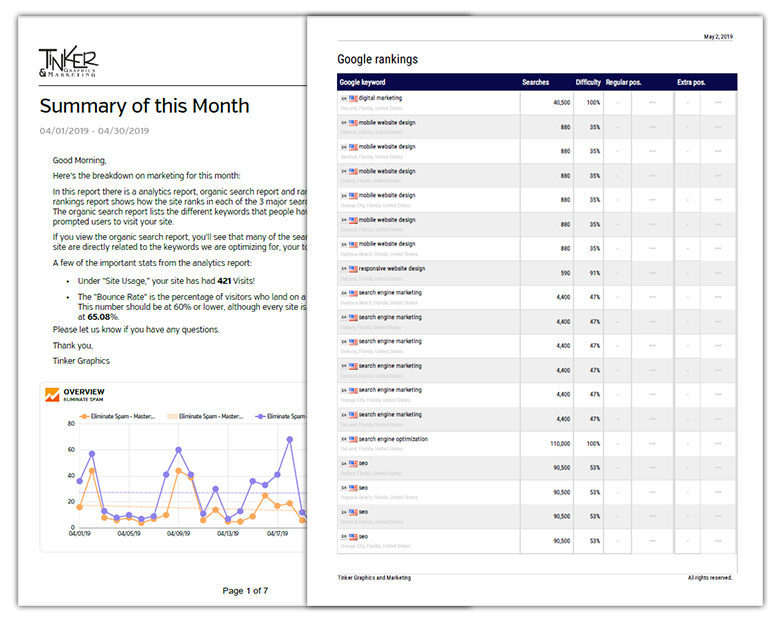778x619 pixels.
Task: Click the 40,500 searches value
Action: [562, 103]
